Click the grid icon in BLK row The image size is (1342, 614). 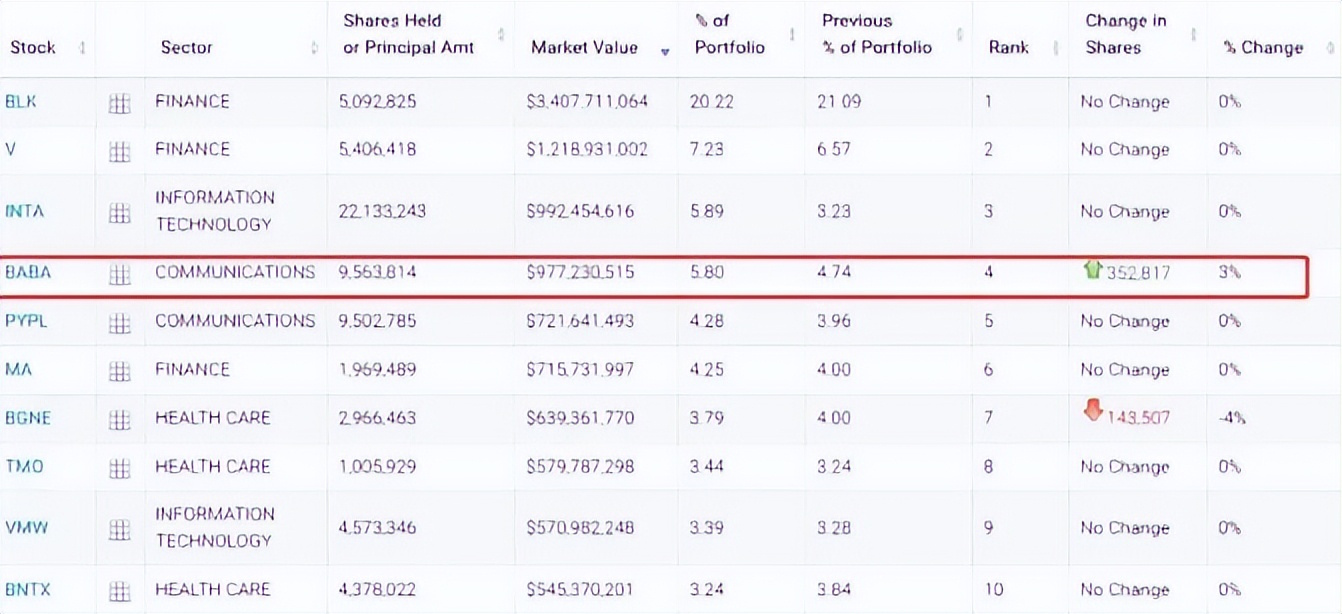pos(120,102)
